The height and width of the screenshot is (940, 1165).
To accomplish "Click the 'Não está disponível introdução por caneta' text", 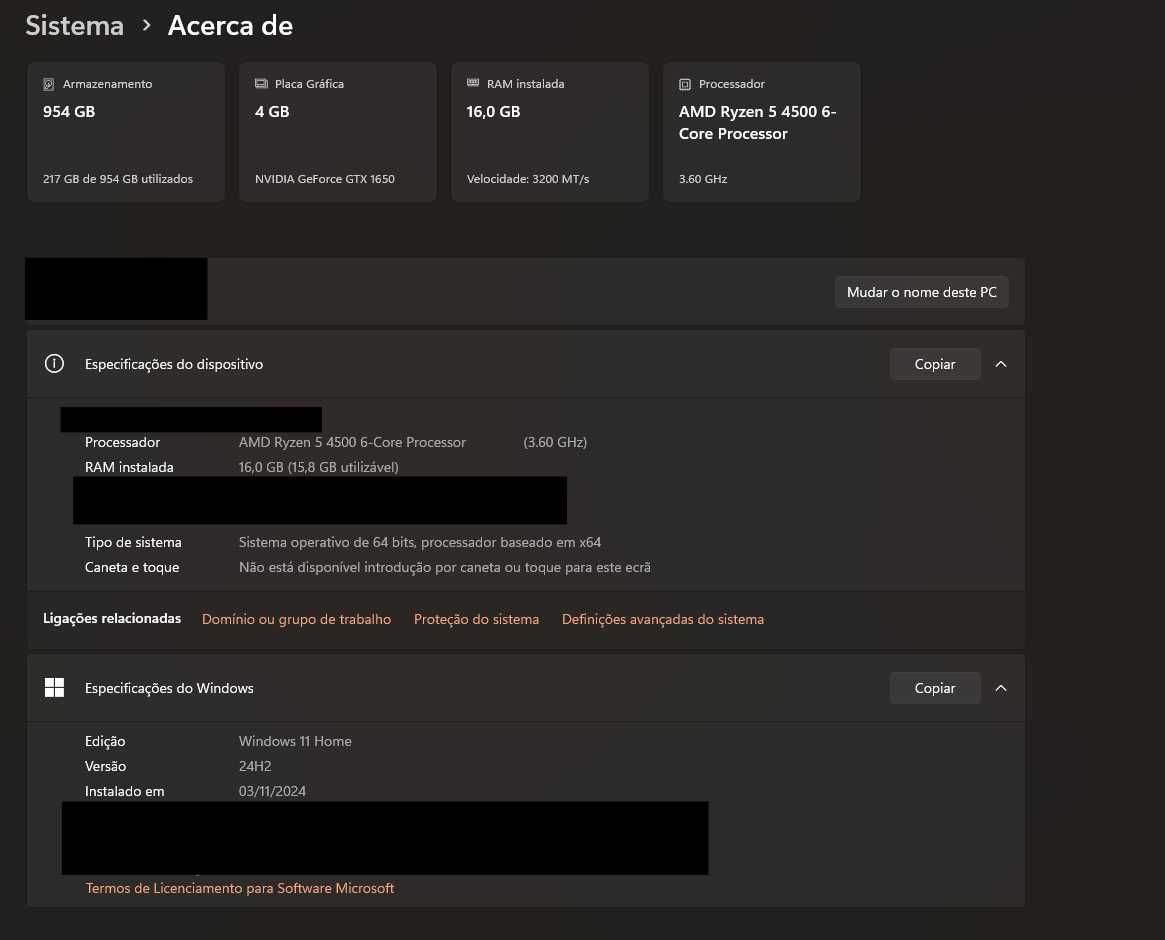I will click(x=444, y=567).
